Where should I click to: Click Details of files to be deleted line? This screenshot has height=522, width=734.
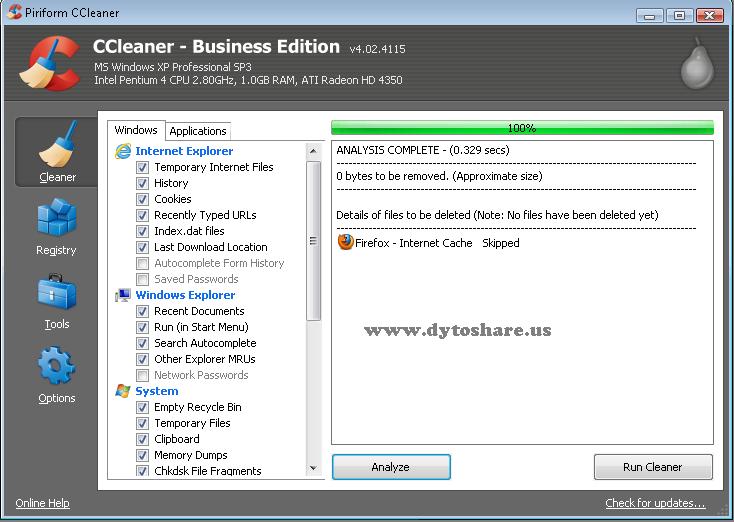tap(497, 215)
